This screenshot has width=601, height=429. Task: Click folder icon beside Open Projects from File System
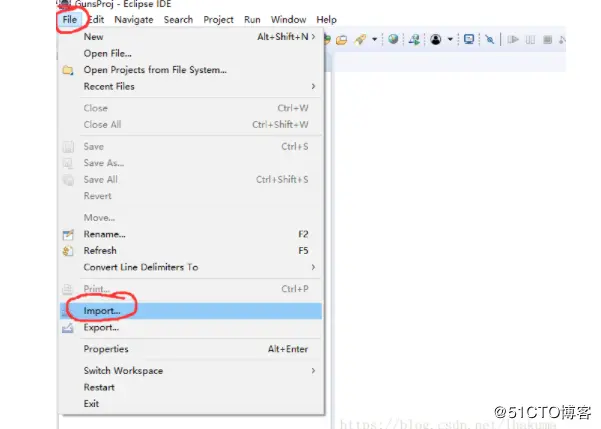68,70
